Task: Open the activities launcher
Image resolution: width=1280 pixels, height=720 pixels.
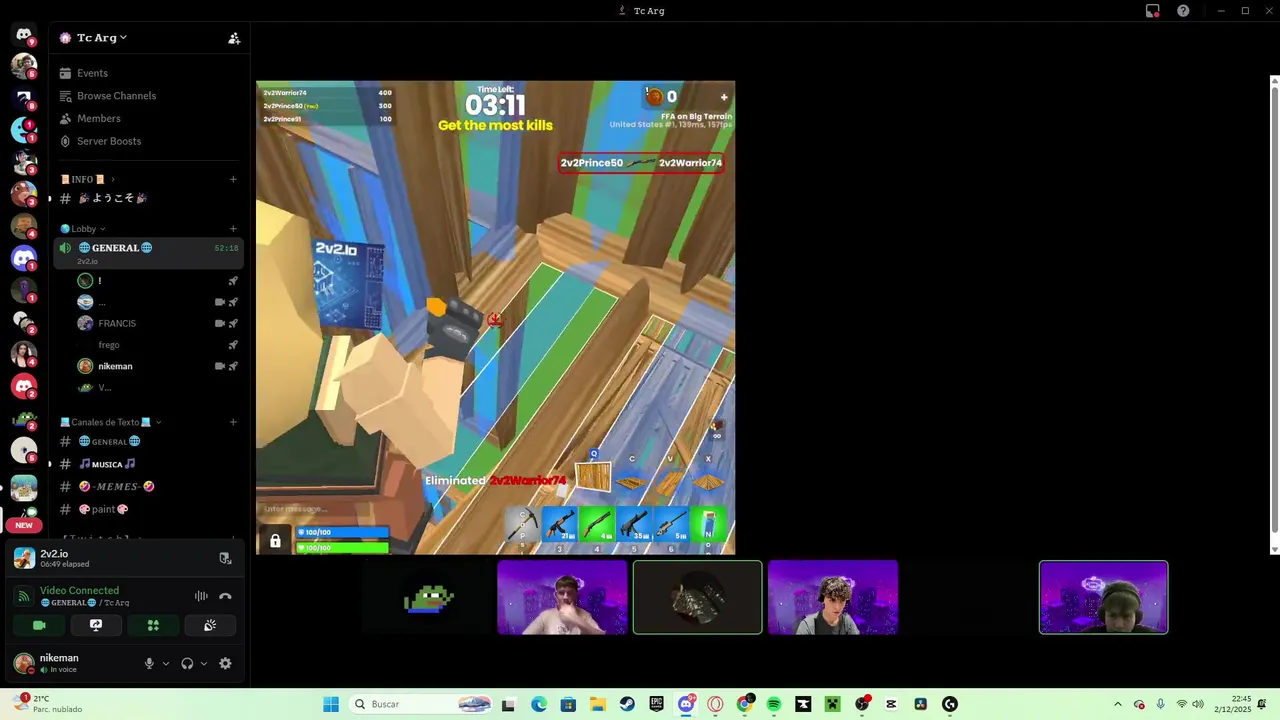Action: [153, 625]
